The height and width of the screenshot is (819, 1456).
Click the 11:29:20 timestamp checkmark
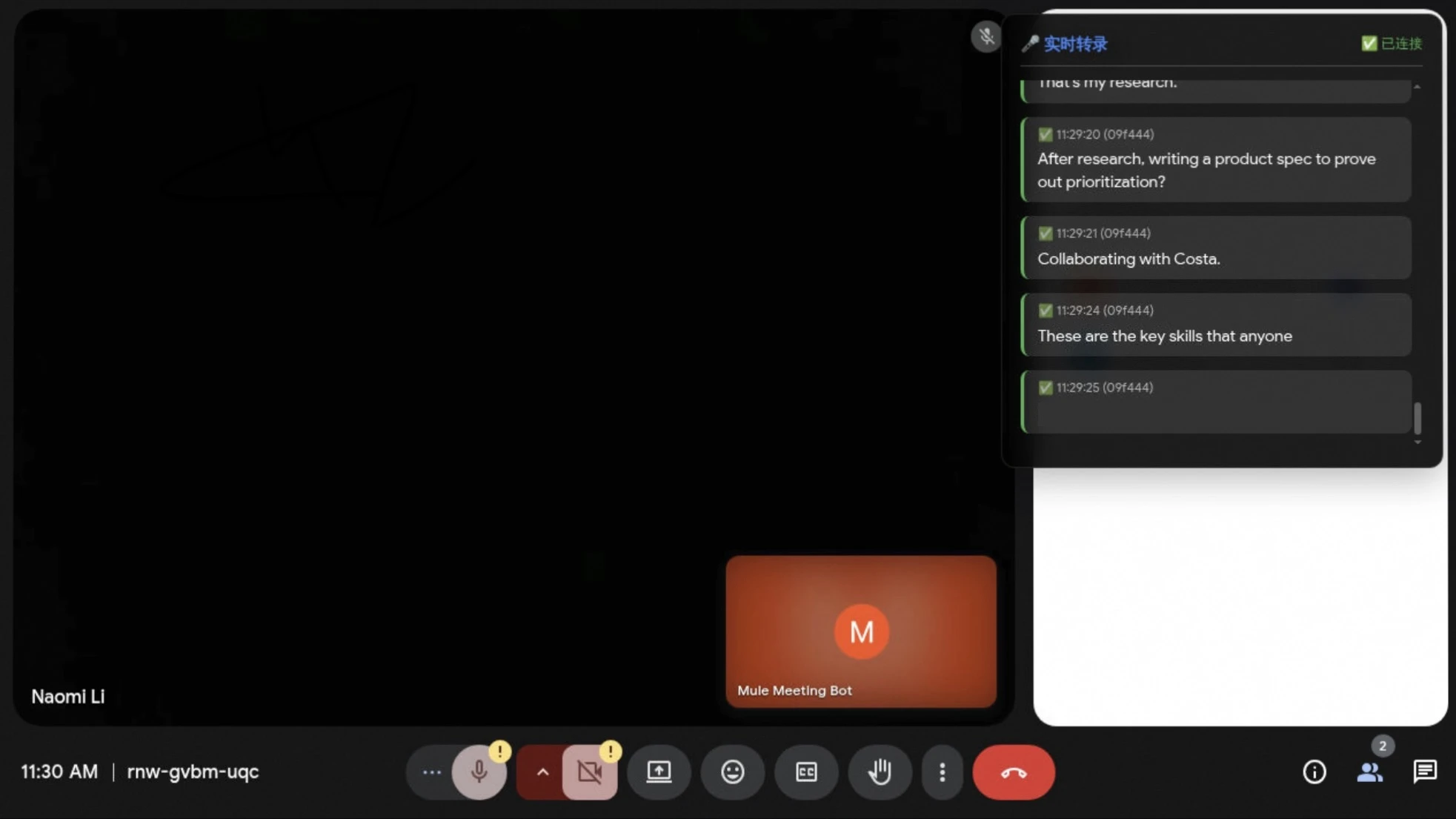click(1045, 134)
